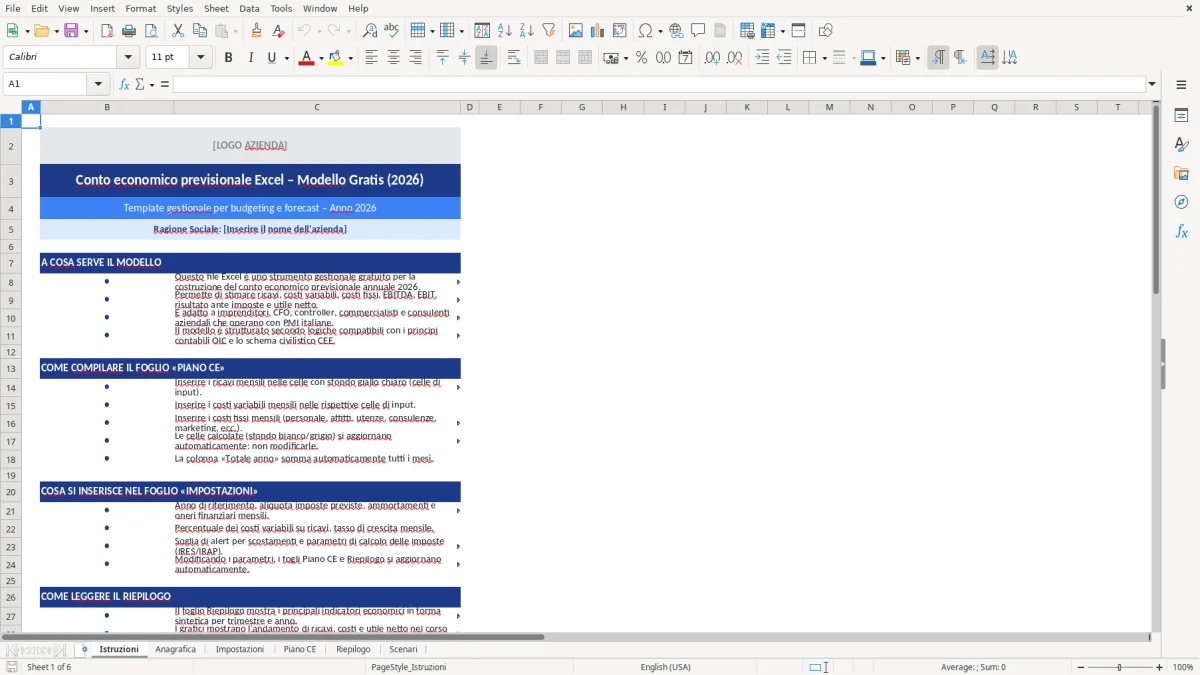Open Print Preview
Image resolution: width=1200 pixels, height=675 pixels.
click(149, 31)
